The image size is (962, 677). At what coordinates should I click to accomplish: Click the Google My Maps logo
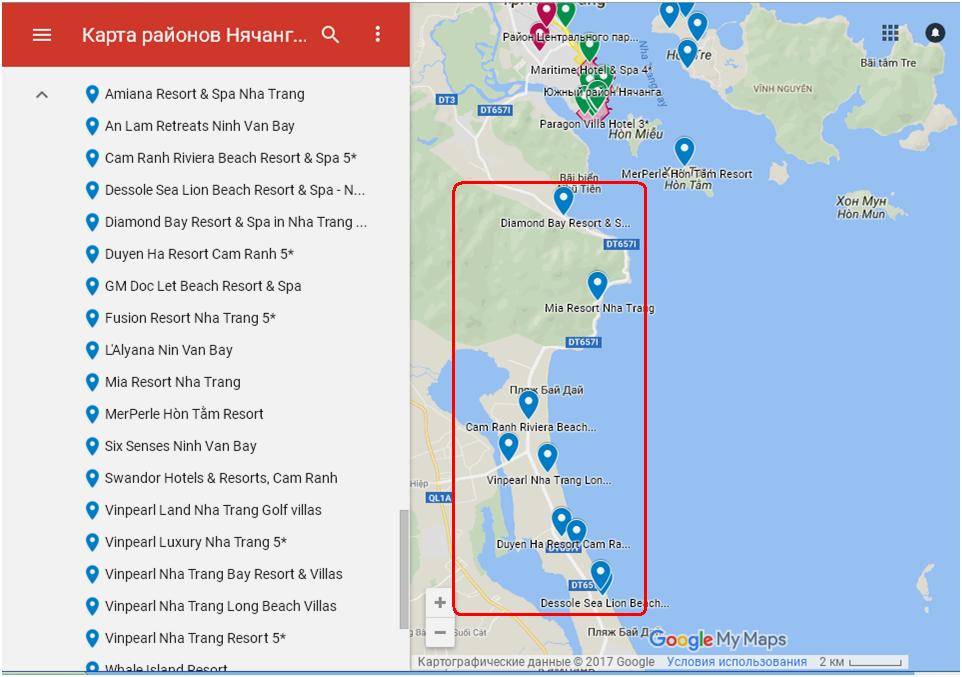click(718, 640)
